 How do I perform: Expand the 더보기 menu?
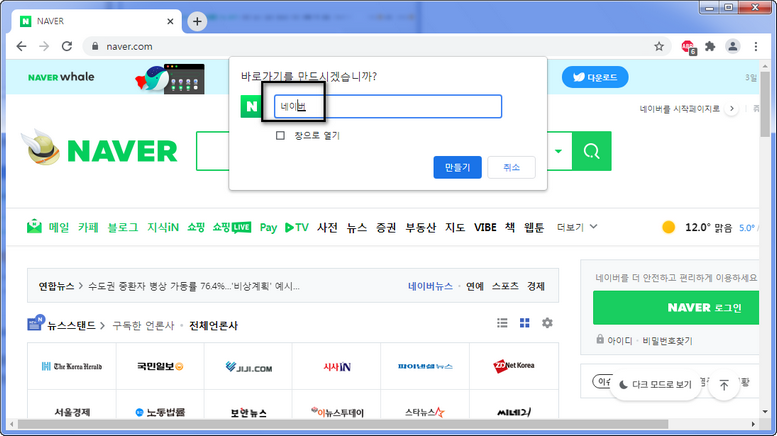577,227
